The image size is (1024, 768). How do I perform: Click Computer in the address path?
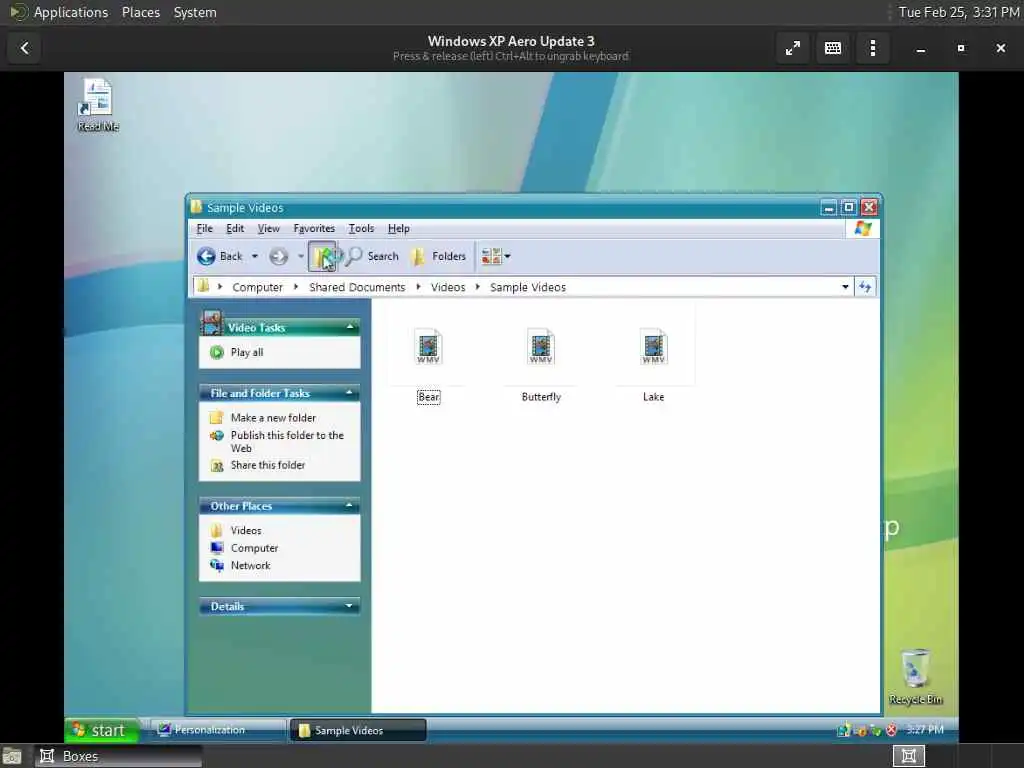(257, 287)
